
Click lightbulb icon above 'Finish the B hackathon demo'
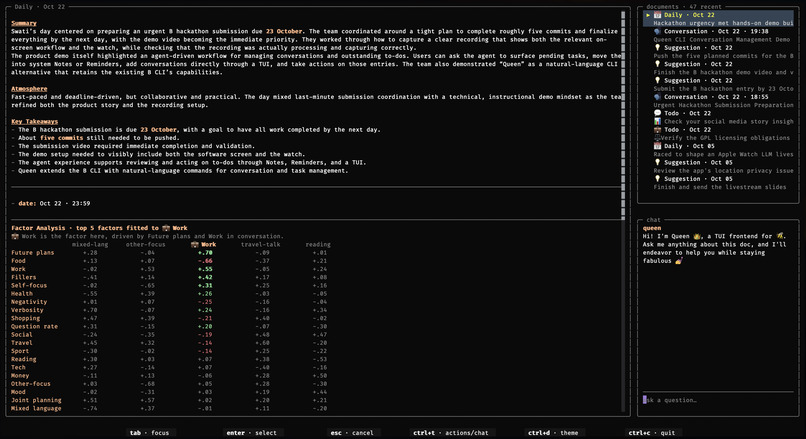(657, 64)
